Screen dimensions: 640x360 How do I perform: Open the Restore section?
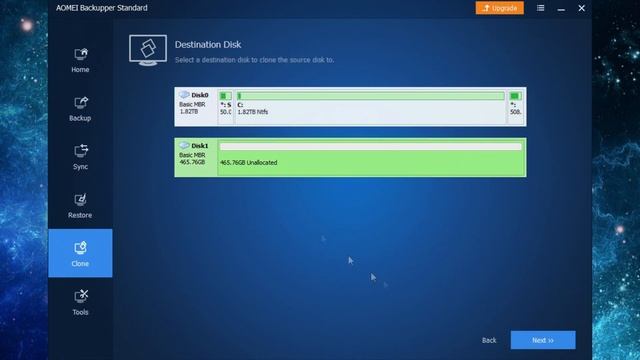[80, 206]
